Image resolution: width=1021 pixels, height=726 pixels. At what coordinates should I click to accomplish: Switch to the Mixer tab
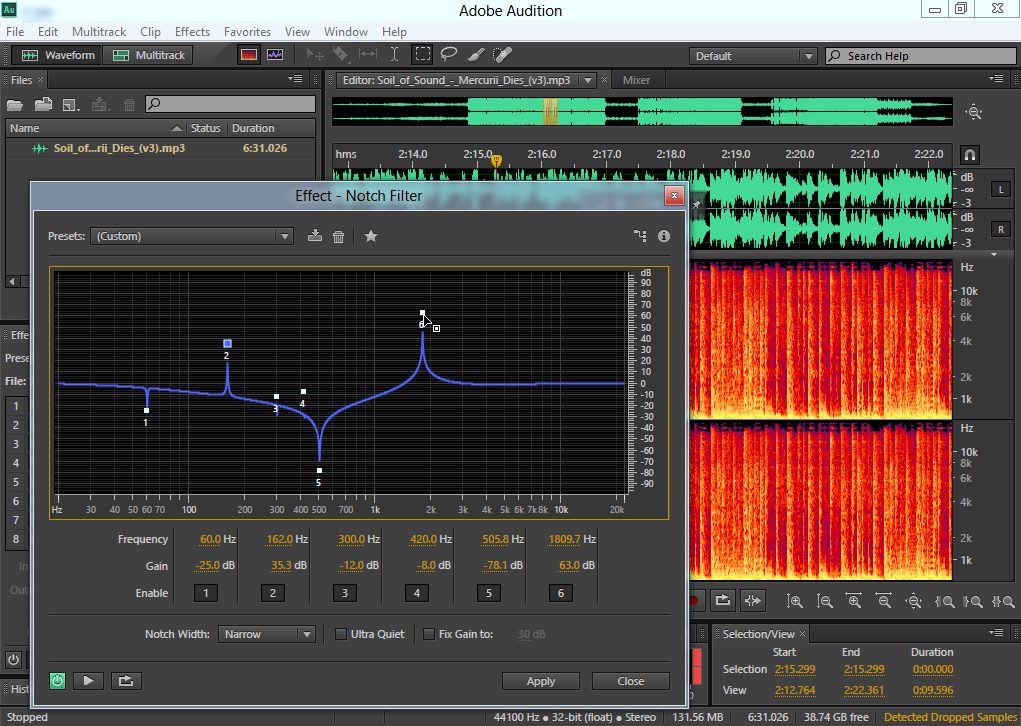[636, 80]
